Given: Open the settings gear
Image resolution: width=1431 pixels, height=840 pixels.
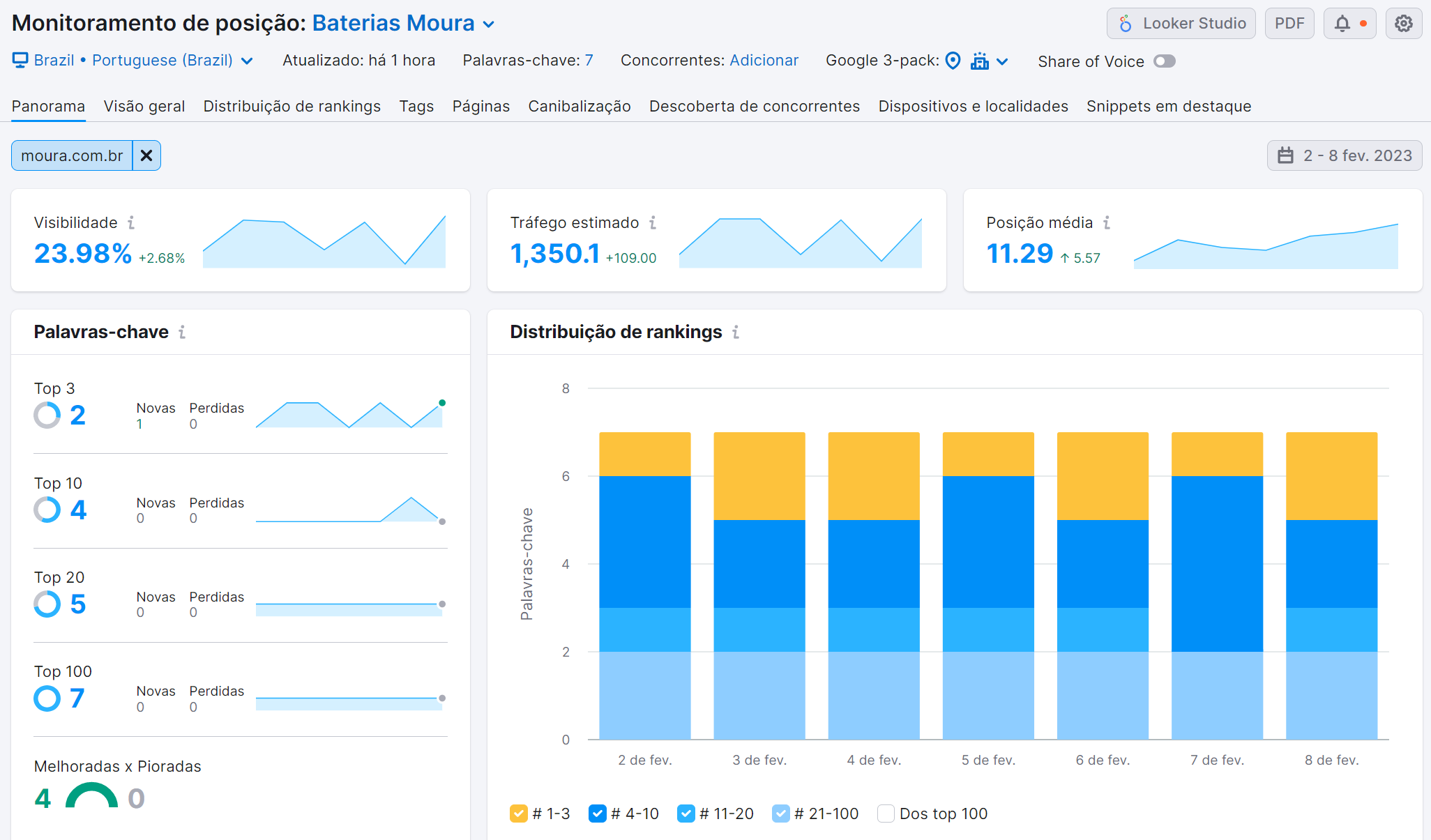Looking at the screenshot, I should point(1403,22).
